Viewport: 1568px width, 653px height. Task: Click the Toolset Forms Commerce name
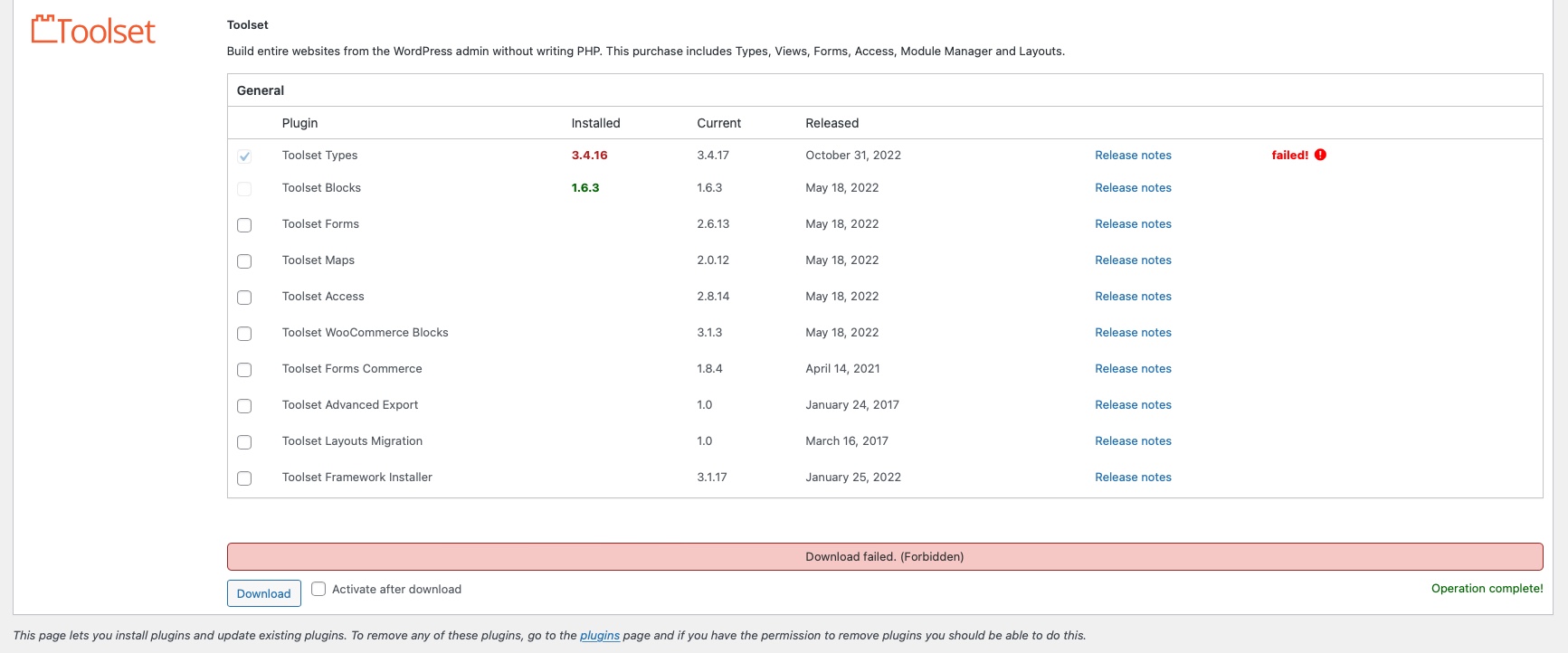tap(352, 369)
